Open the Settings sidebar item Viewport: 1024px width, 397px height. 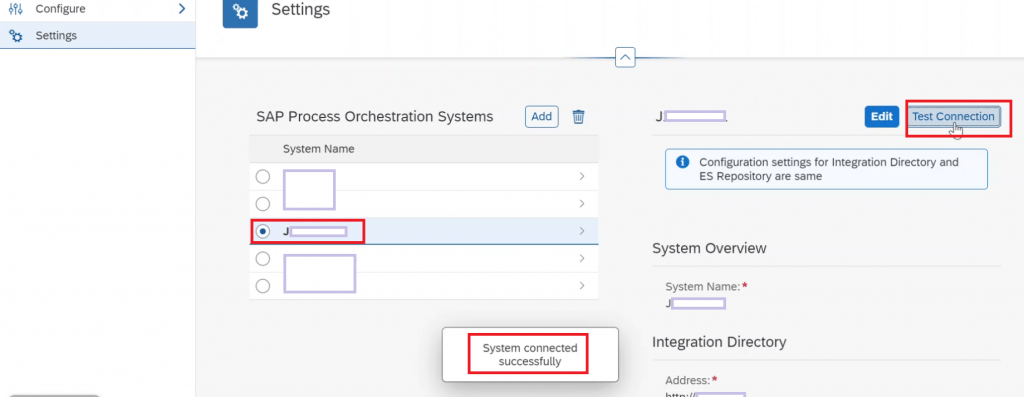click(x=97, y=35)
